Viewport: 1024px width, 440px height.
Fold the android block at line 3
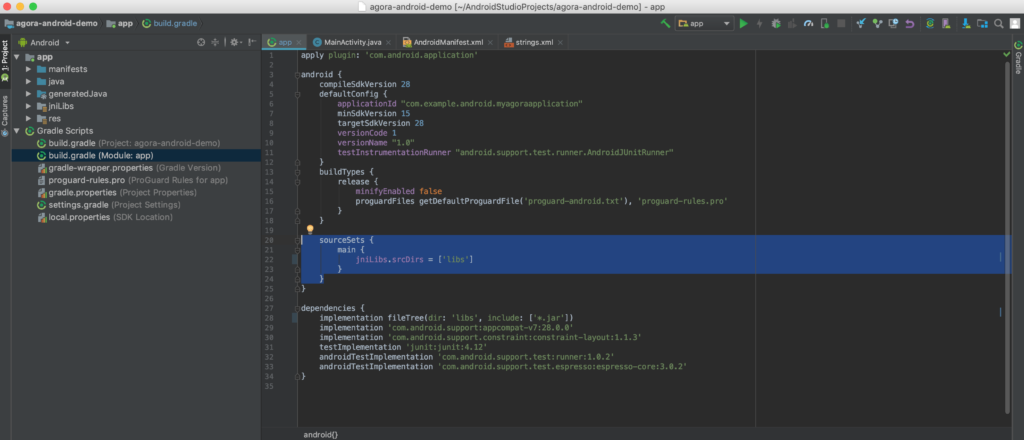(x=297, y=75)
